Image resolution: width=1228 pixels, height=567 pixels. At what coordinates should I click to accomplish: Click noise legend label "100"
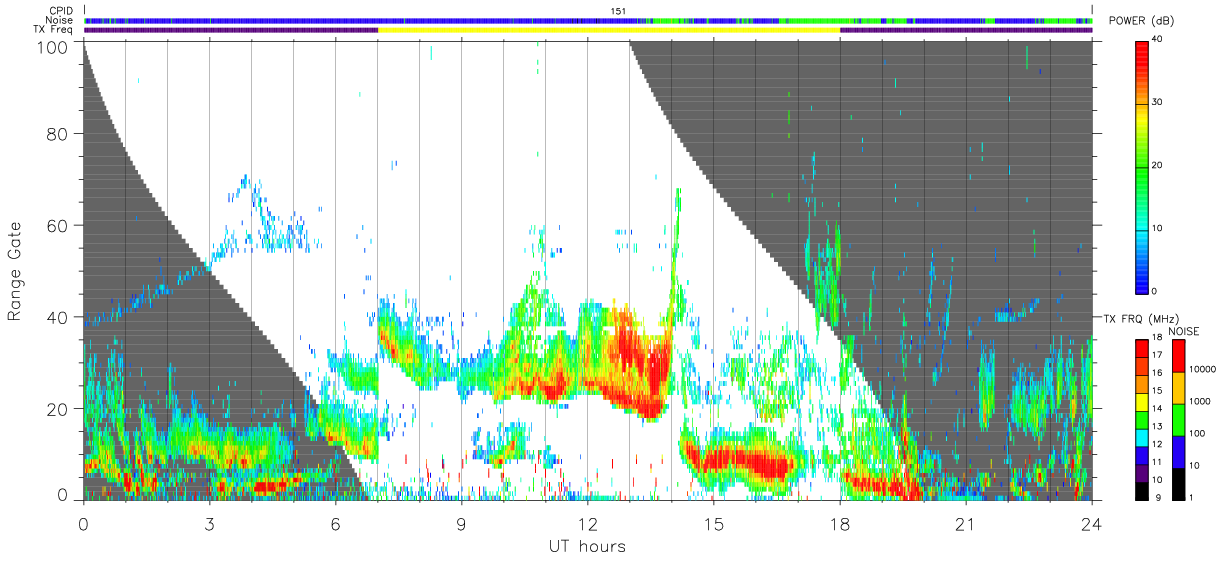point(1198,433)
